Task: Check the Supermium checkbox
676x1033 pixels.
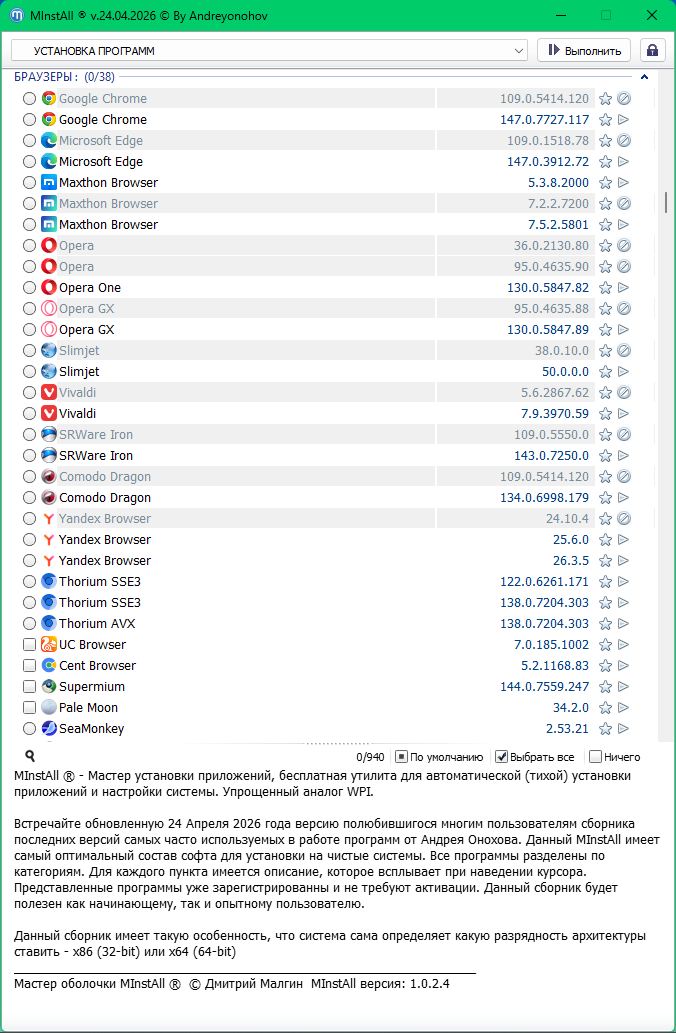Action: coord(29,687)
